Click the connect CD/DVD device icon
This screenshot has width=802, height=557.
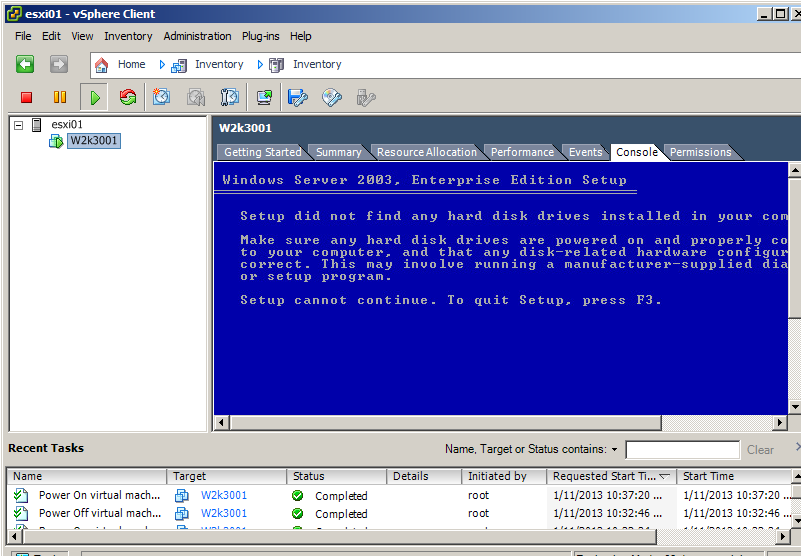tap(331, 97)
